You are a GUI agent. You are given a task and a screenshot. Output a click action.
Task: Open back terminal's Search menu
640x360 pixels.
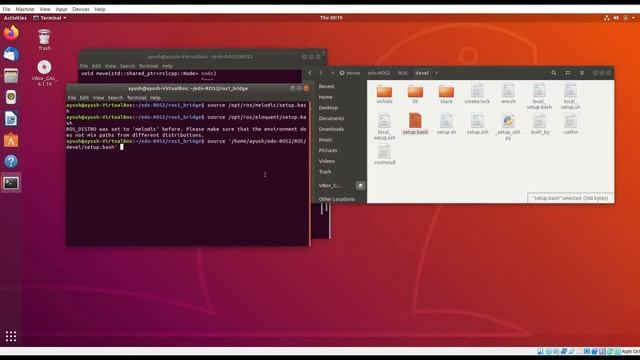point(127,66)
